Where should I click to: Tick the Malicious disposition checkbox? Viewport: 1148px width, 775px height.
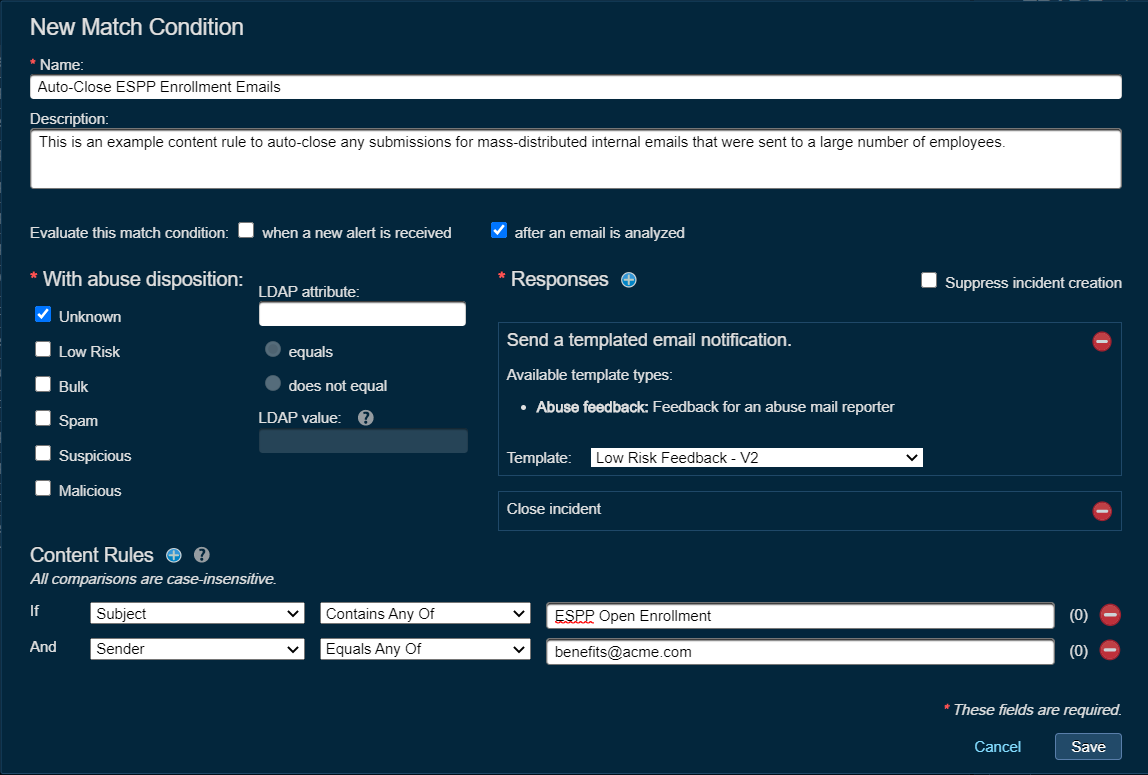coord(43,489)
